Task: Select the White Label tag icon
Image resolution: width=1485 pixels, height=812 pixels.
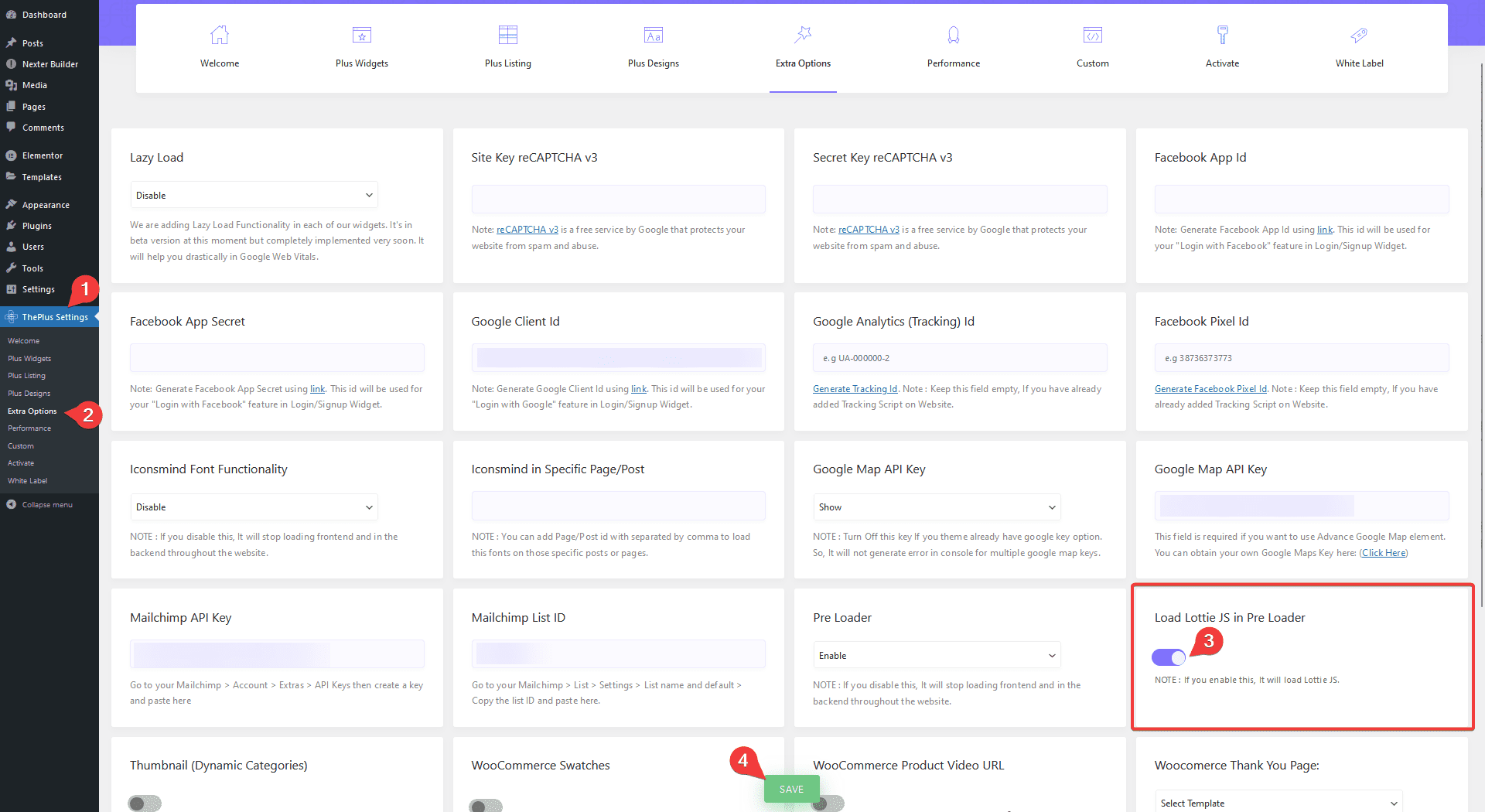Action: click(1359, 35)
